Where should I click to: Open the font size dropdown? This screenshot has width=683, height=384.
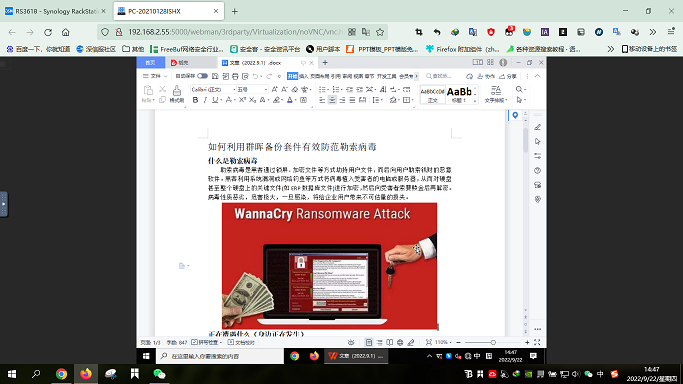[x=253, y=89]
